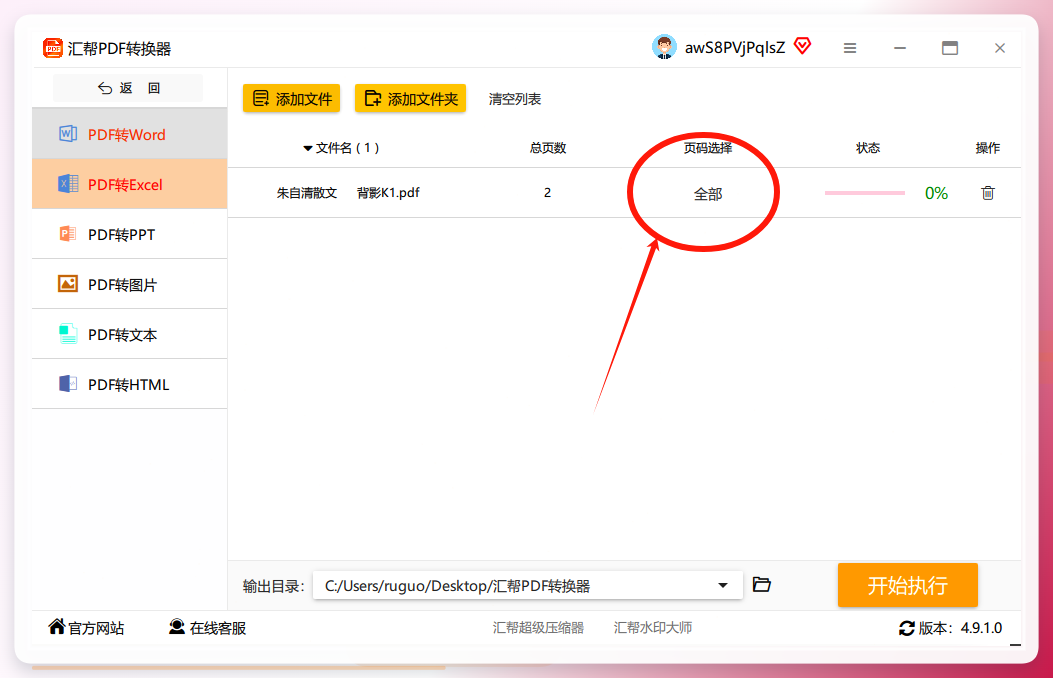1053x678 pixels.
Task: Click the 操作 column header
Action: (987, 148)
